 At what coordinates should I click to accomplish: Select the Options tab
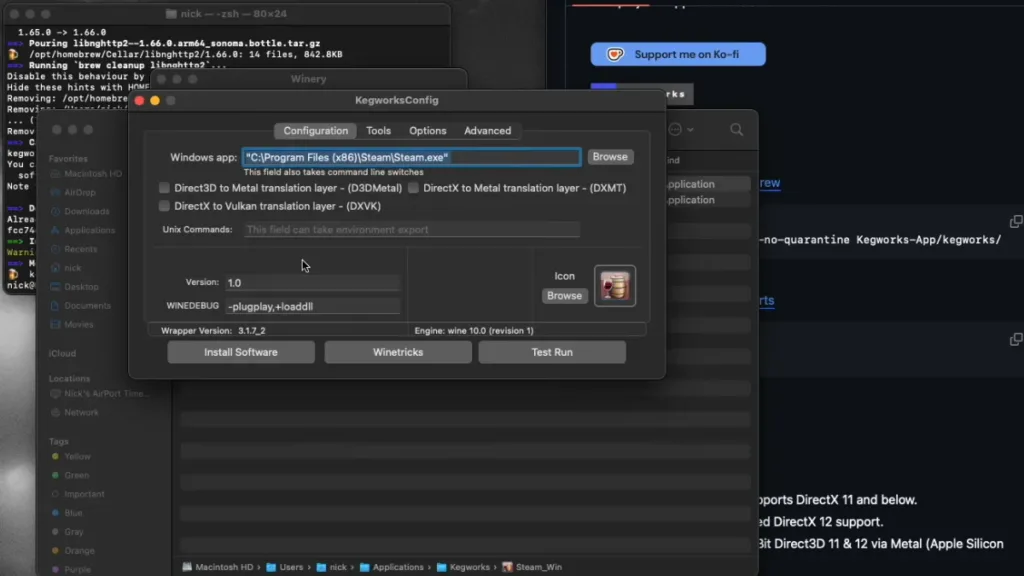(427, 131)
